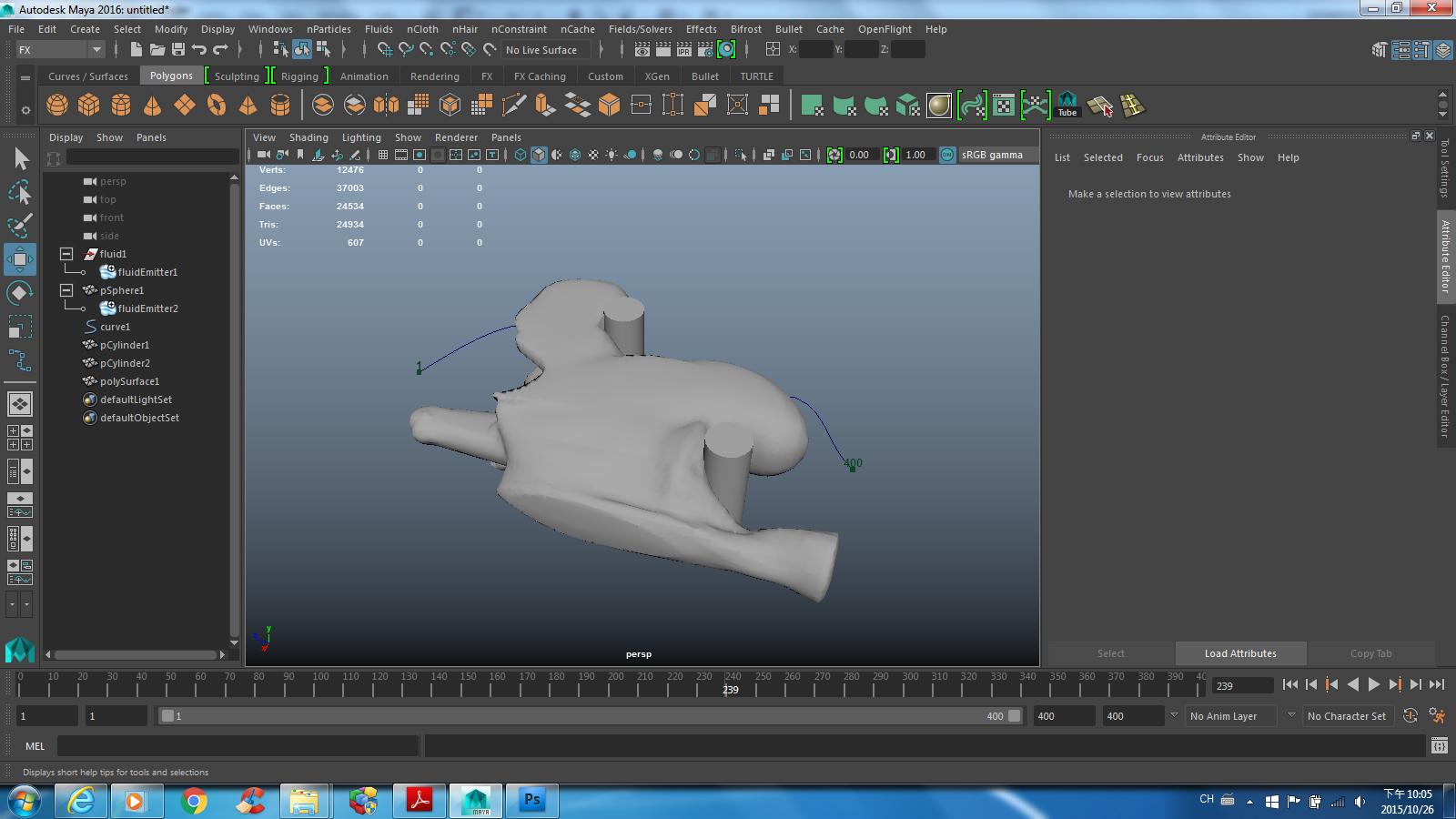The height and width of the screenshot is (819, 1456).
Task: Create a polygon cone from the shelf
Action: 152,105
